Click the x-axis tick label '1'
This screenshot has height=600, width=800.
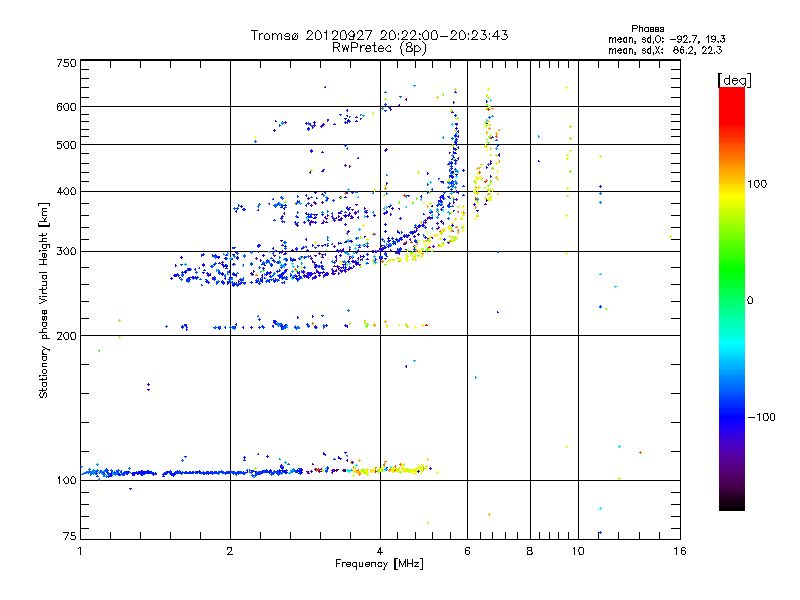(x=80, y=551)
